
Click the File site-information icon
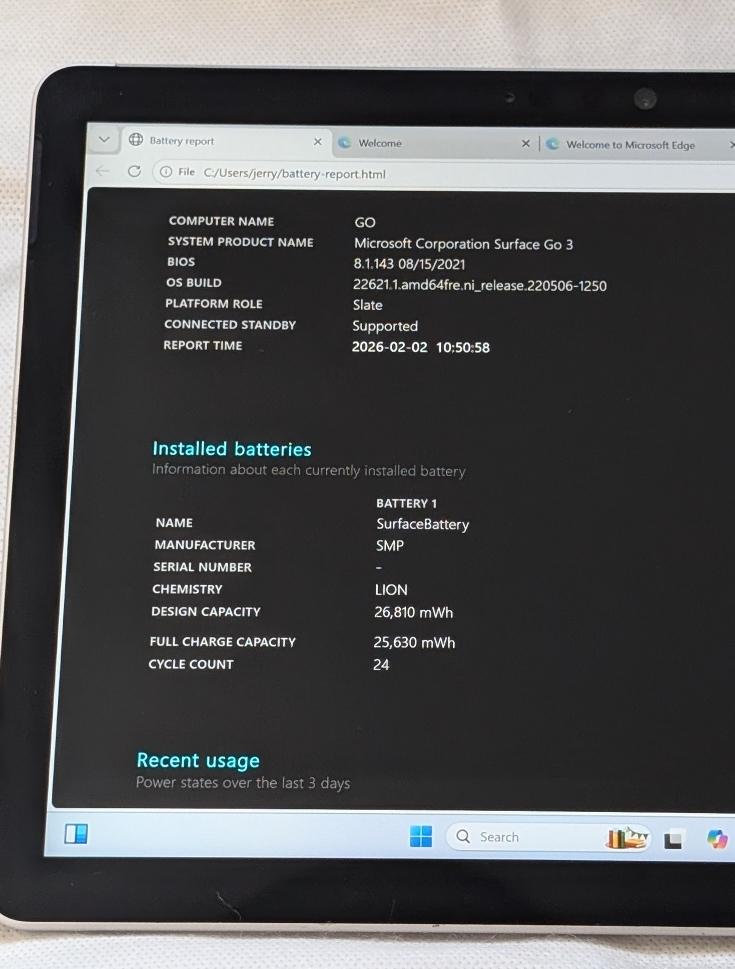click(x=166, y=172)
